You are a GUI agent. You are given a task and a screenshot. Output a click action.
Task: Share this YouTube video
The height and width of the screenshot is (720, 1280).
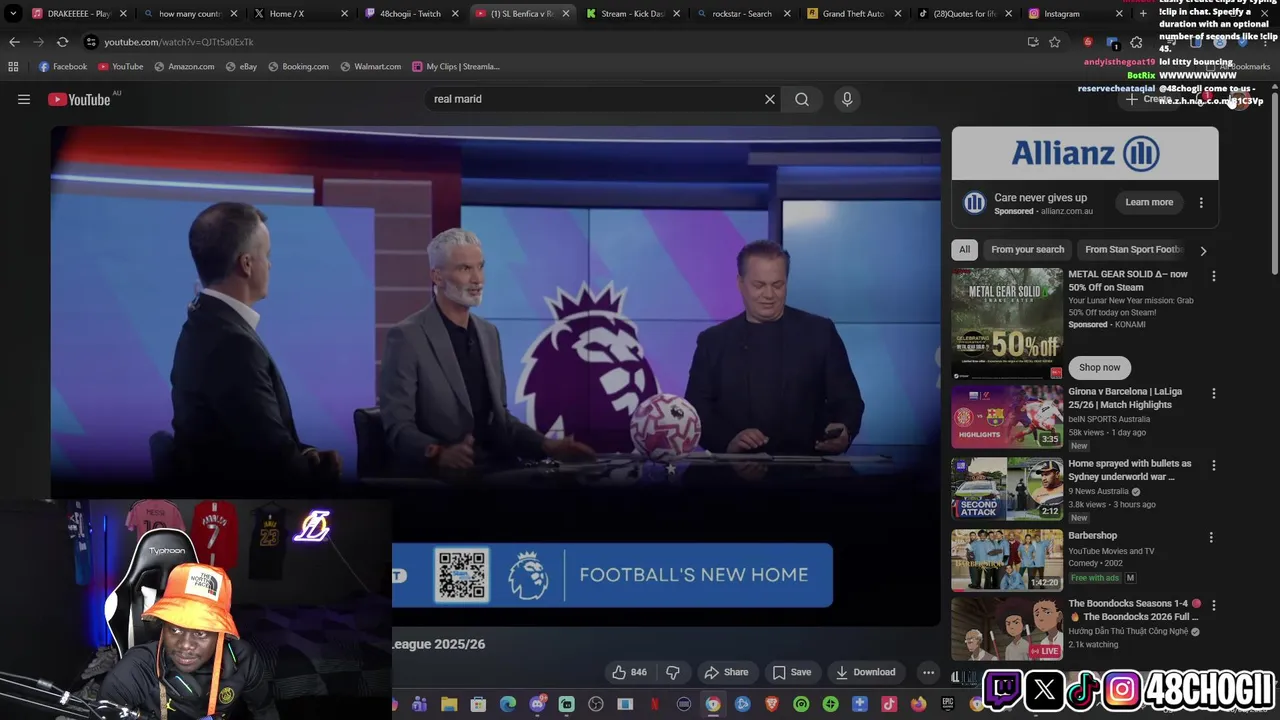[726, 672]
